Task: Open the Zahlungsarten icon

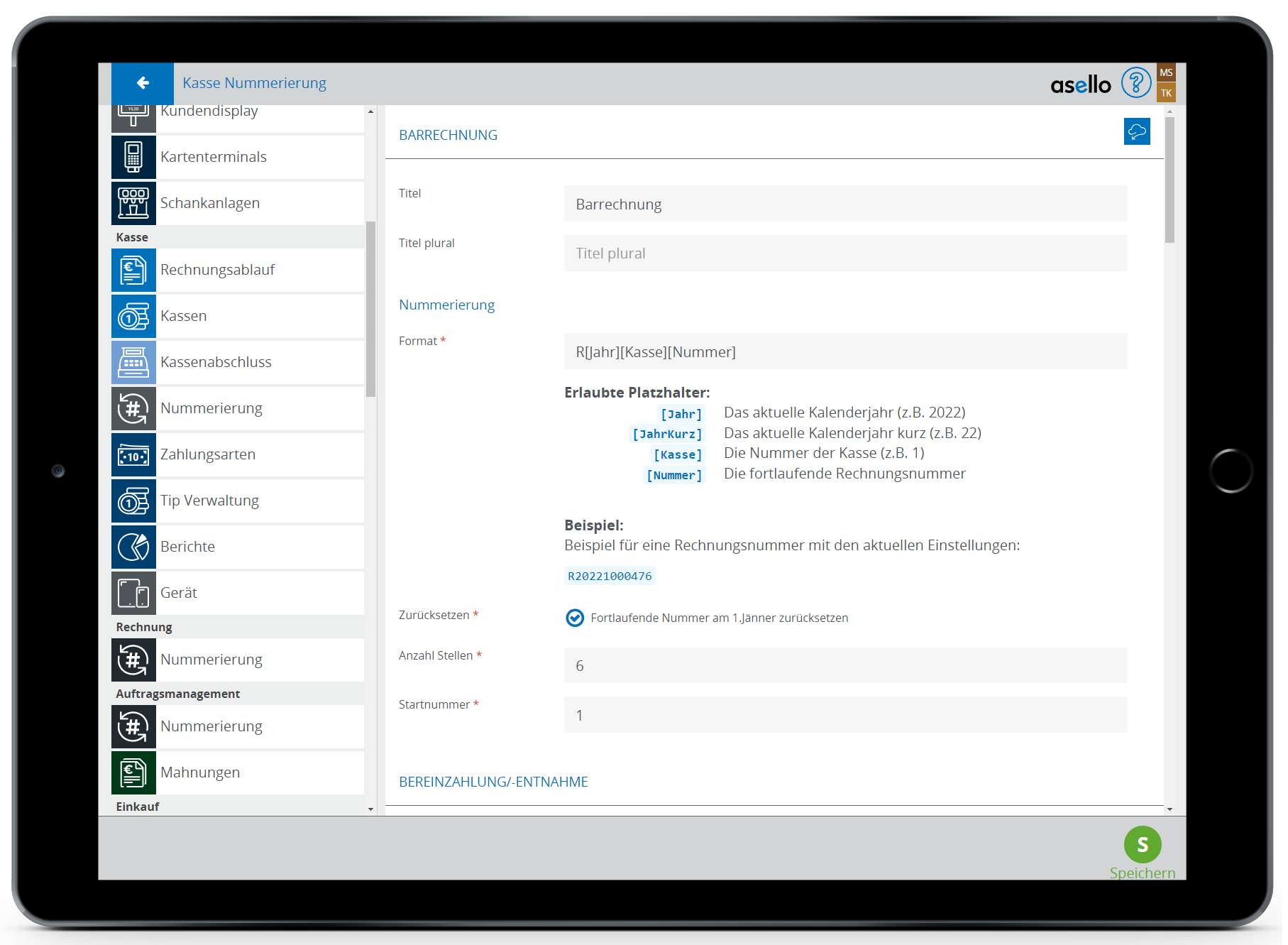Action: 133,454
